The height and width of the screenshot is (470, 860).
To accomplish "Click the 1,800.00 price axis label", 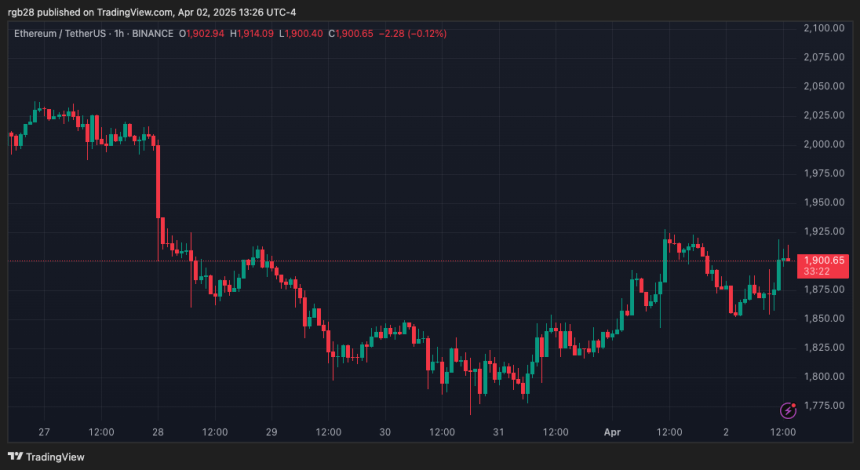I will click(x=825, y=377).
